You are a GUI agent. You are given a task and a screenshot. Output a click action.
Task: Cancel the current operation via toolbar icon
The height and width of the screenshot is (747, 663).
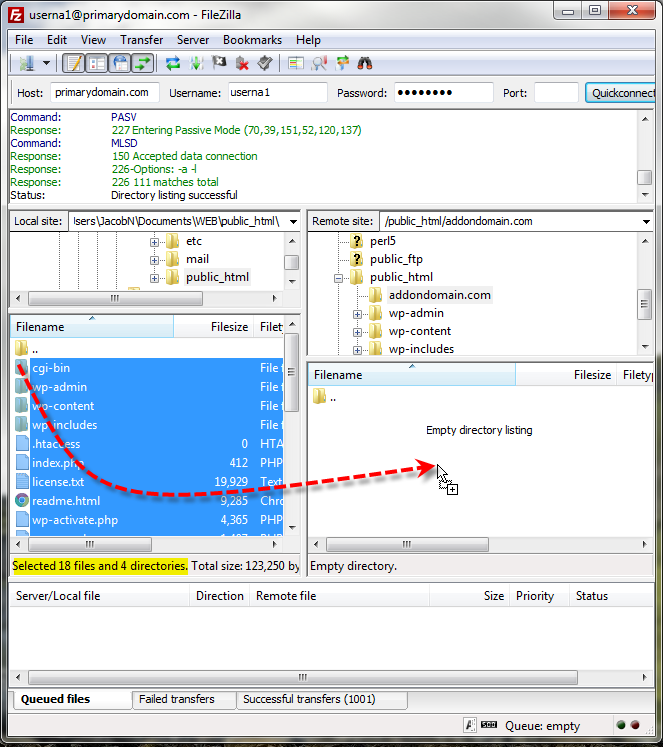tap(219, 63)
